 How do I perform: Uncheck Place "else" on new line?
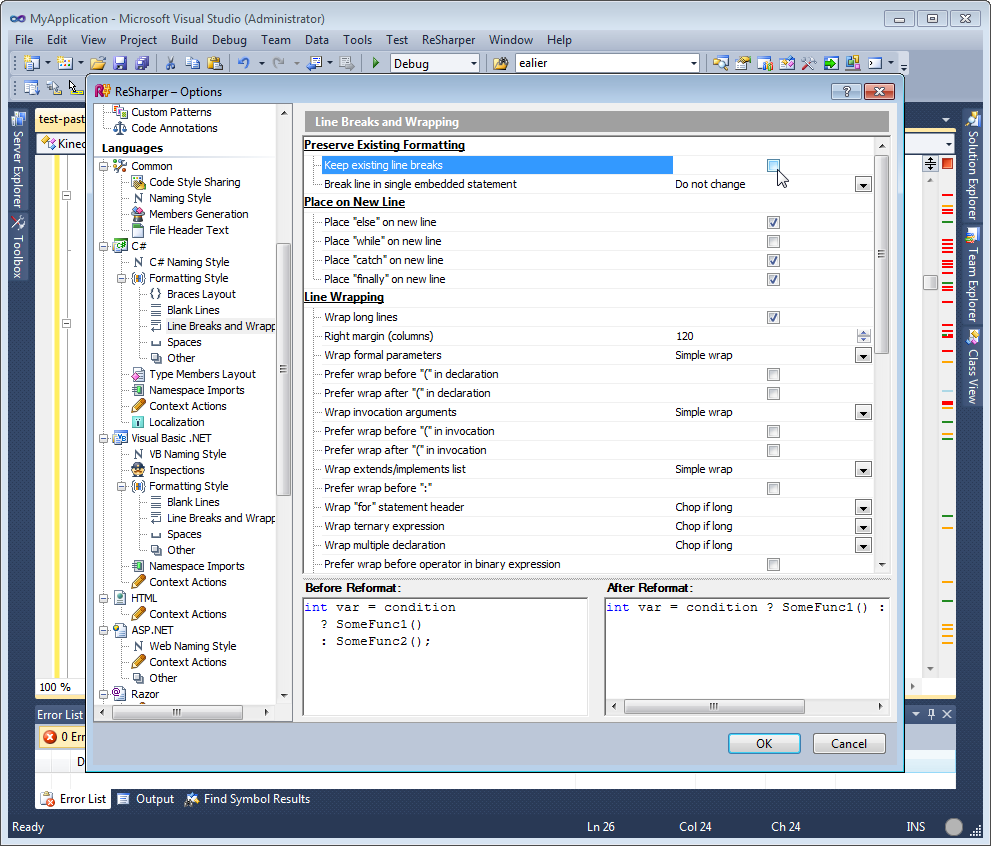773,222
